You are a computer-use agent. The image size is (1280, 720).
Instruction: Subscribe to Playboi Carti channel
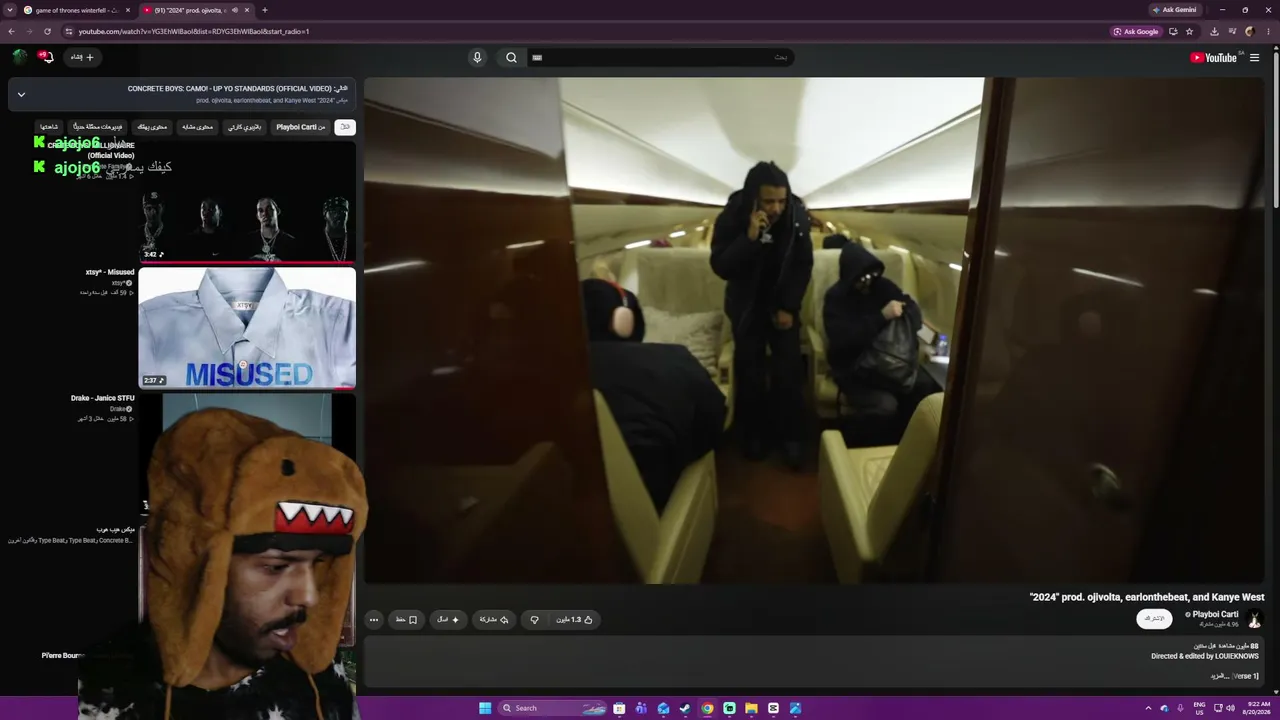coord(1155,619)
